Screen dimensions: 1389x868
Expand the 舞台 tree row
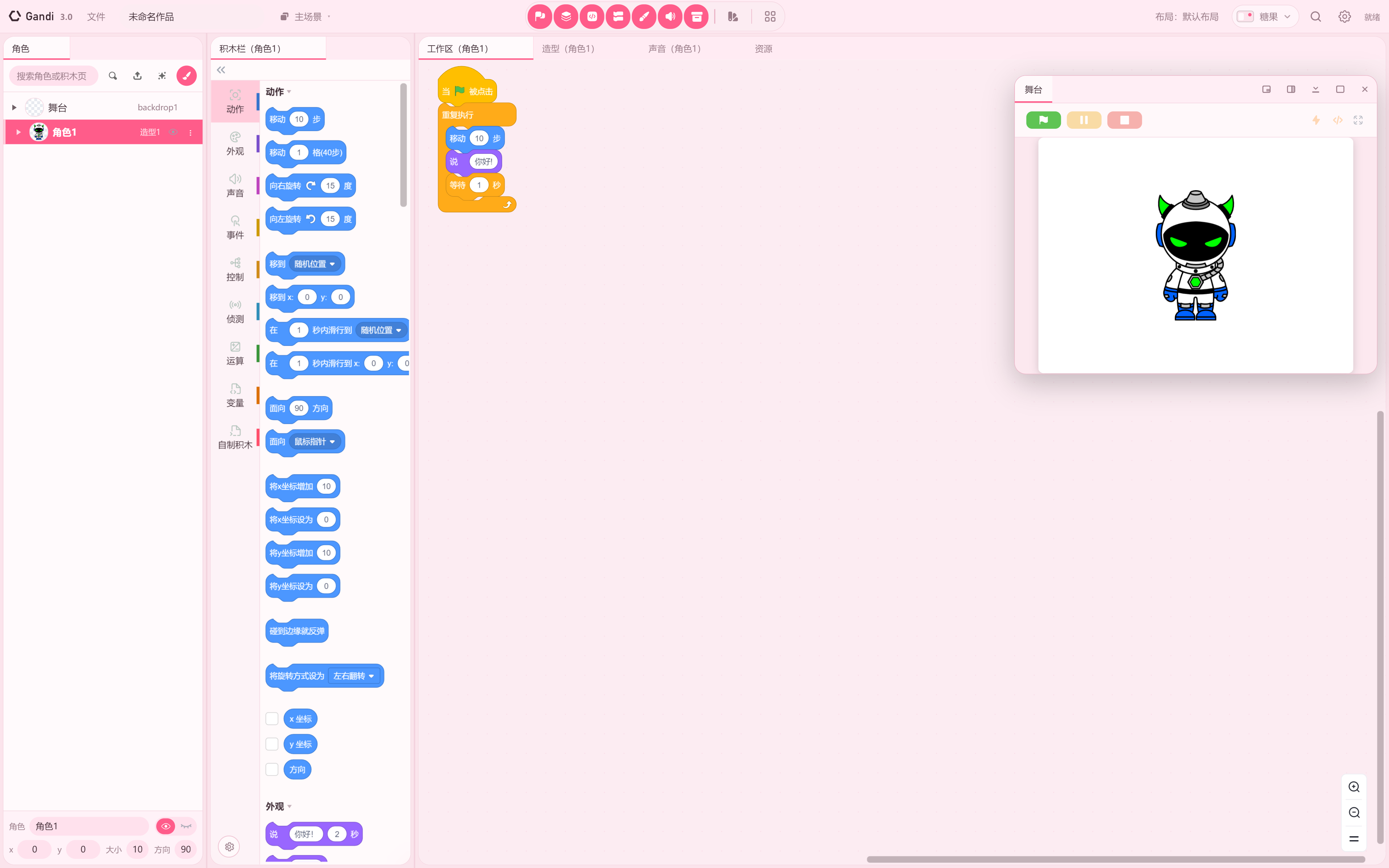14,107
